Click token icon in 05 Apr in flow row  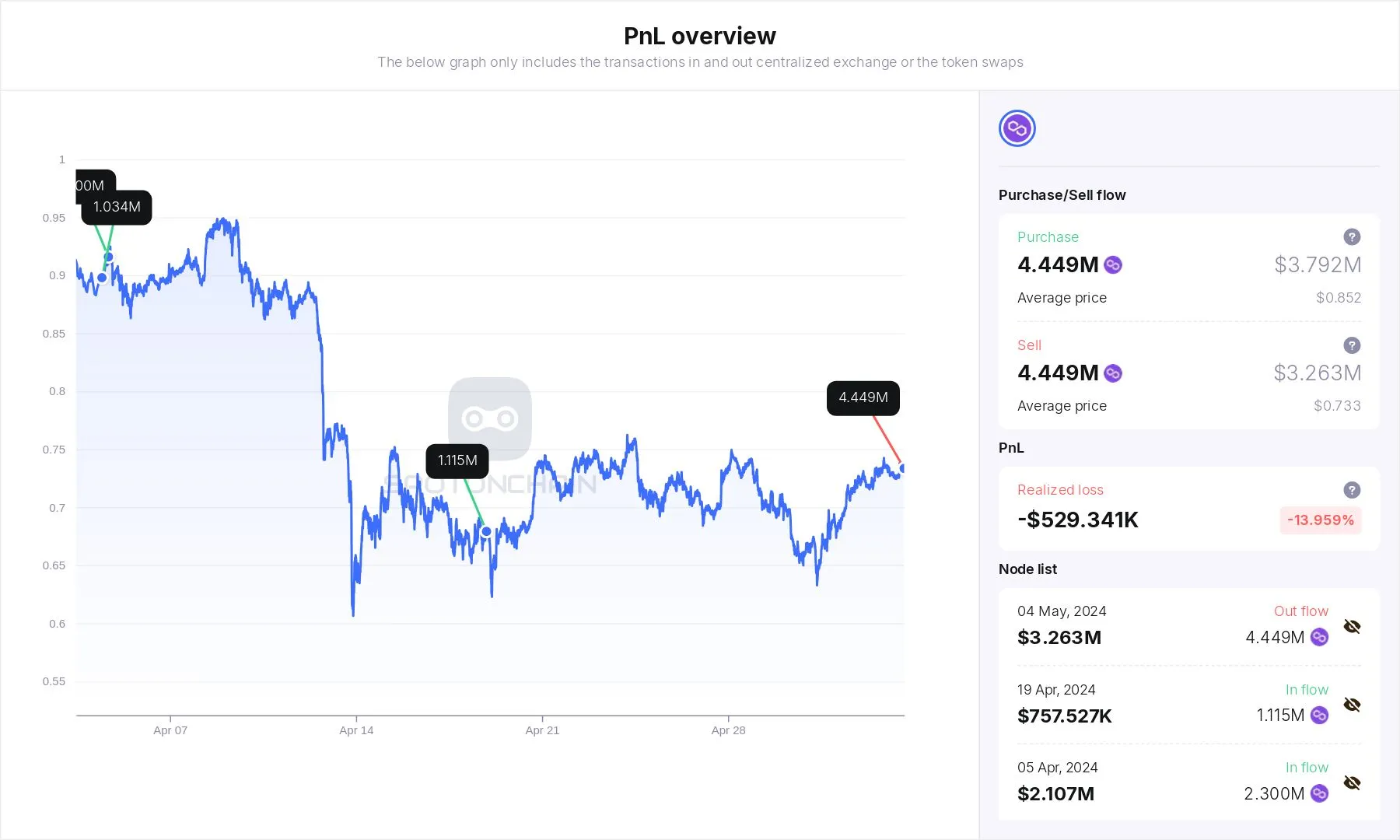tap(1319, 793)
